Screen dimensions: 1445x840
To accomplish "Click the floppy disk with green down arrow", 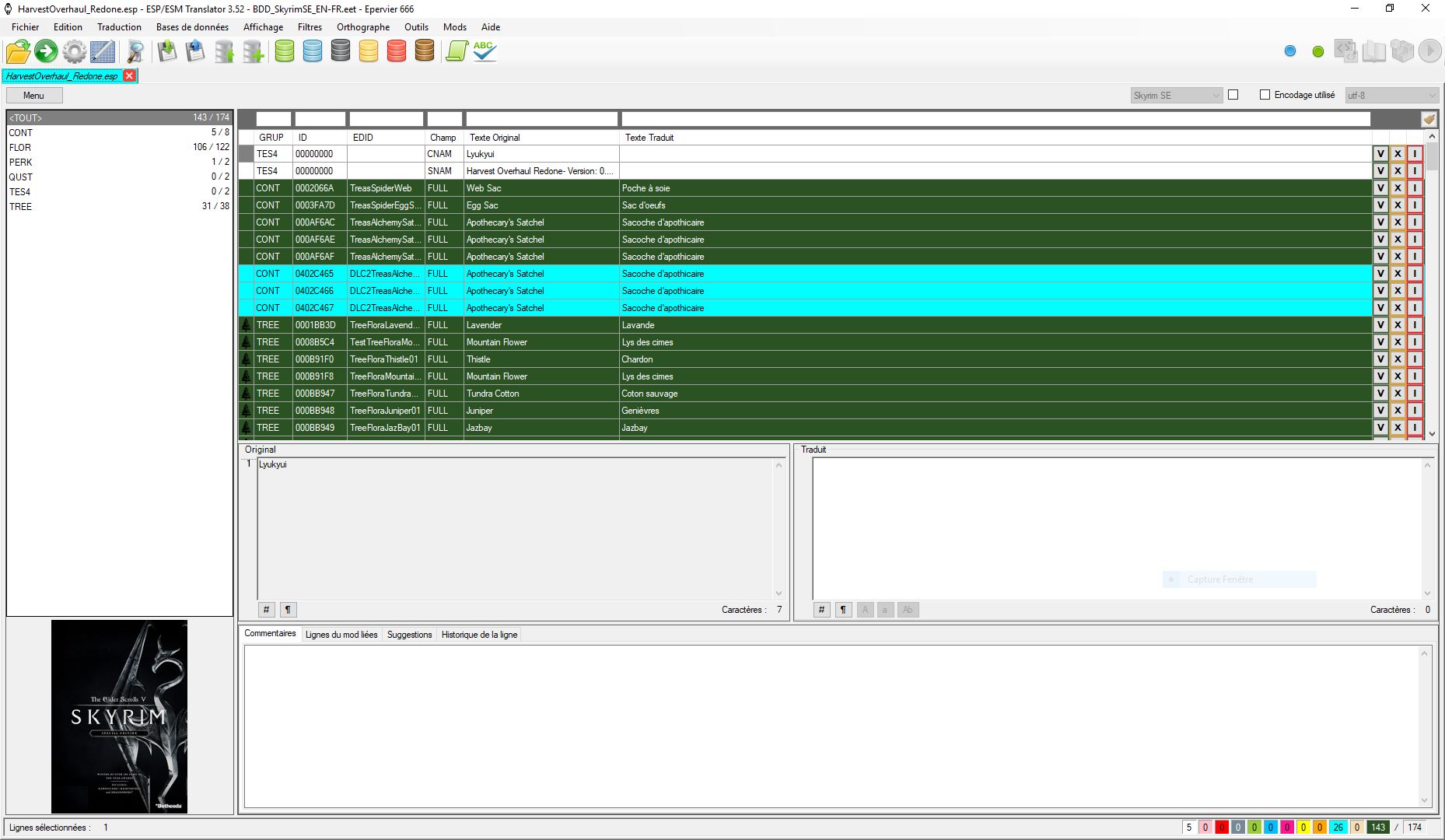I will coord(167,52).
